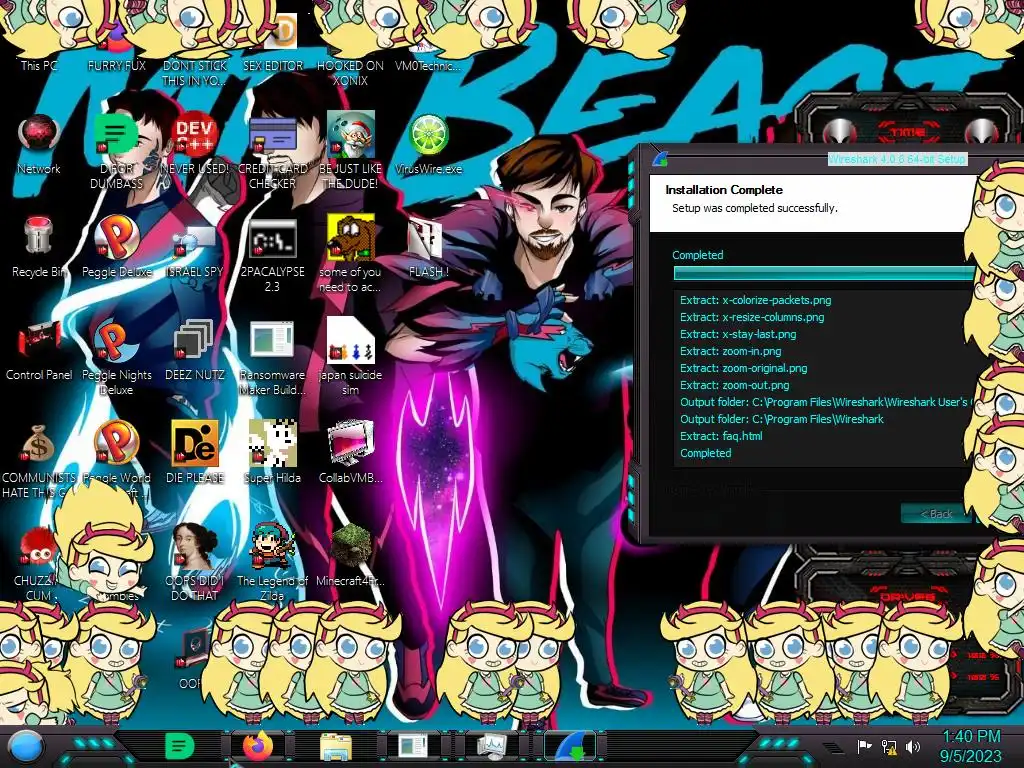Viewport: 1024px width, 768px height.
Task: Open File Explorer from the taskbar
Action: [x=336, y=746]
